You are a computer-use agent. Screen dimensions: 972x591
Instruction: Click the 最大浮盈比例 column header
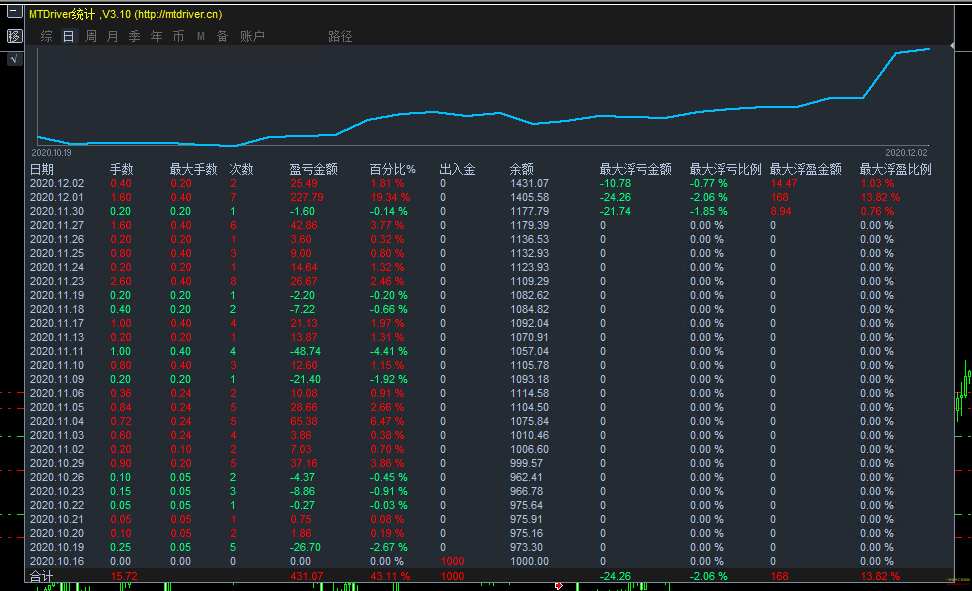coord(895,169)
